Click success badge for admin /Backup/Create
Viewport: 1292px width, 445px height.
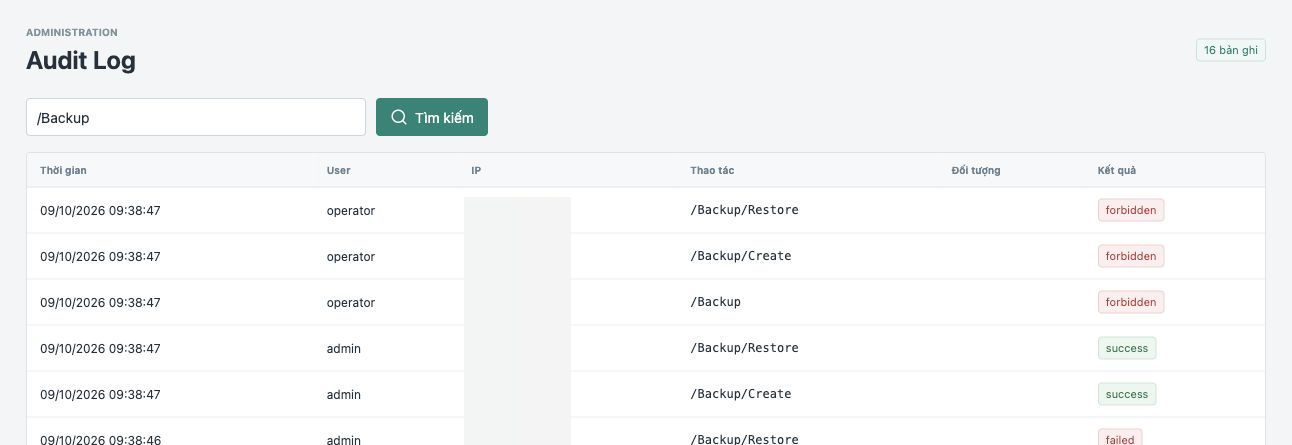click(1127, 394)
